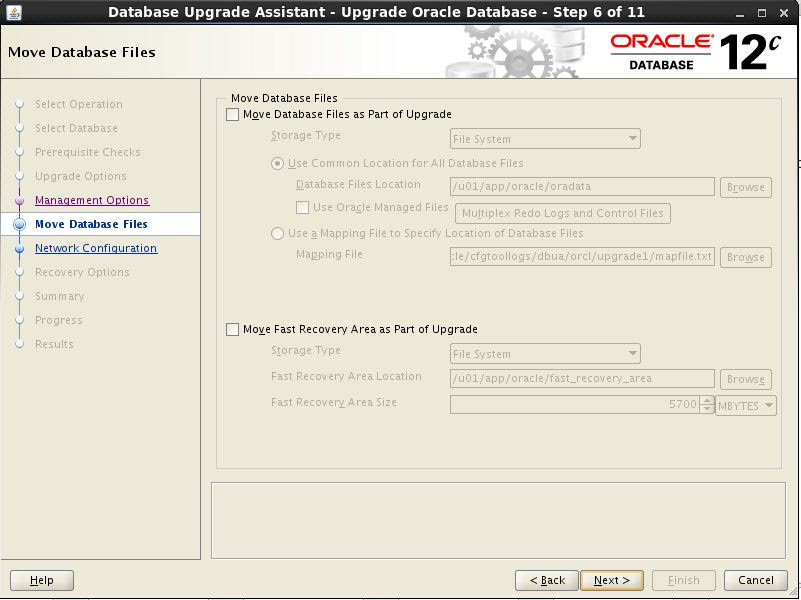This screenshot has width=801, height=600.
Task: Click the Java icon in title bar
Action: (x=14, y=12)
